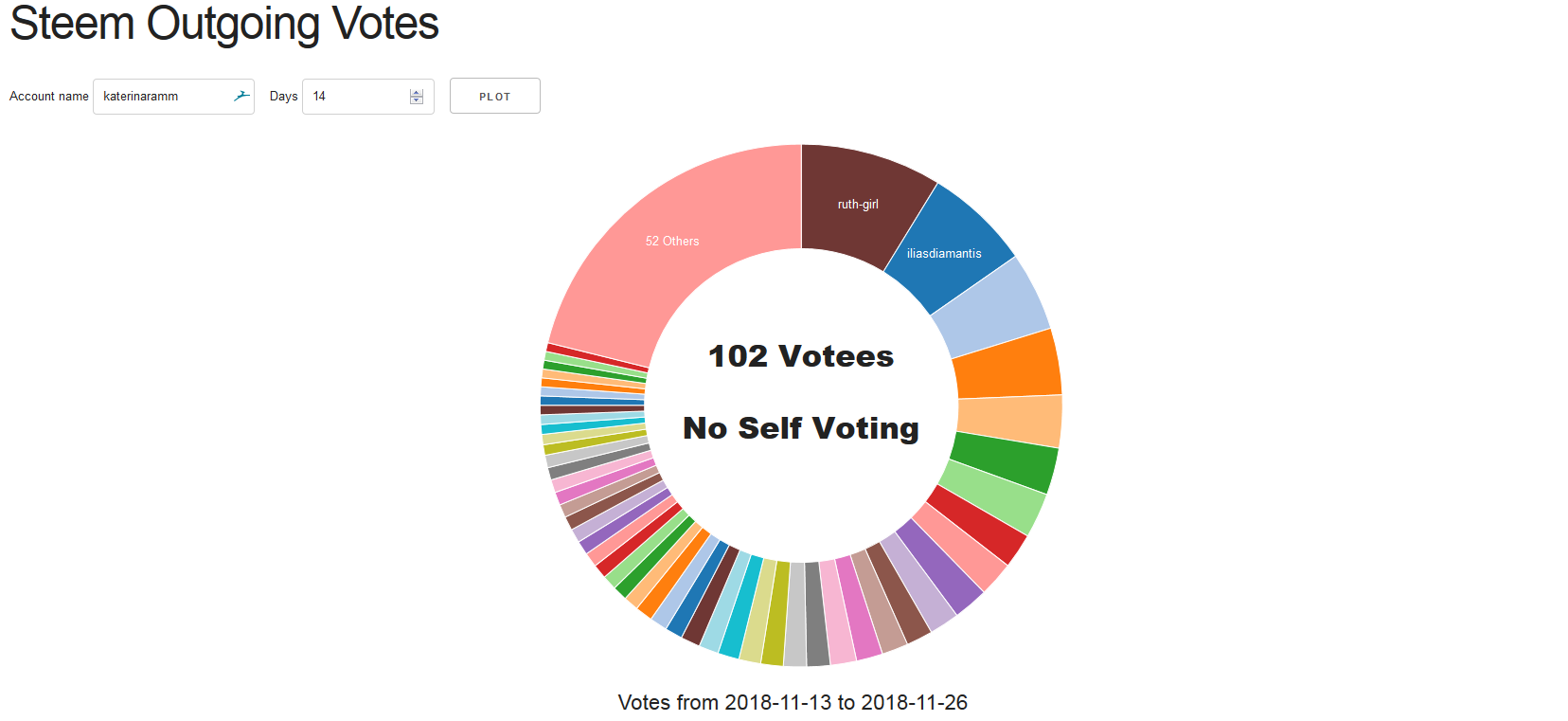Click the votes date range caption
1568x721 pixels.
(793, 702)
